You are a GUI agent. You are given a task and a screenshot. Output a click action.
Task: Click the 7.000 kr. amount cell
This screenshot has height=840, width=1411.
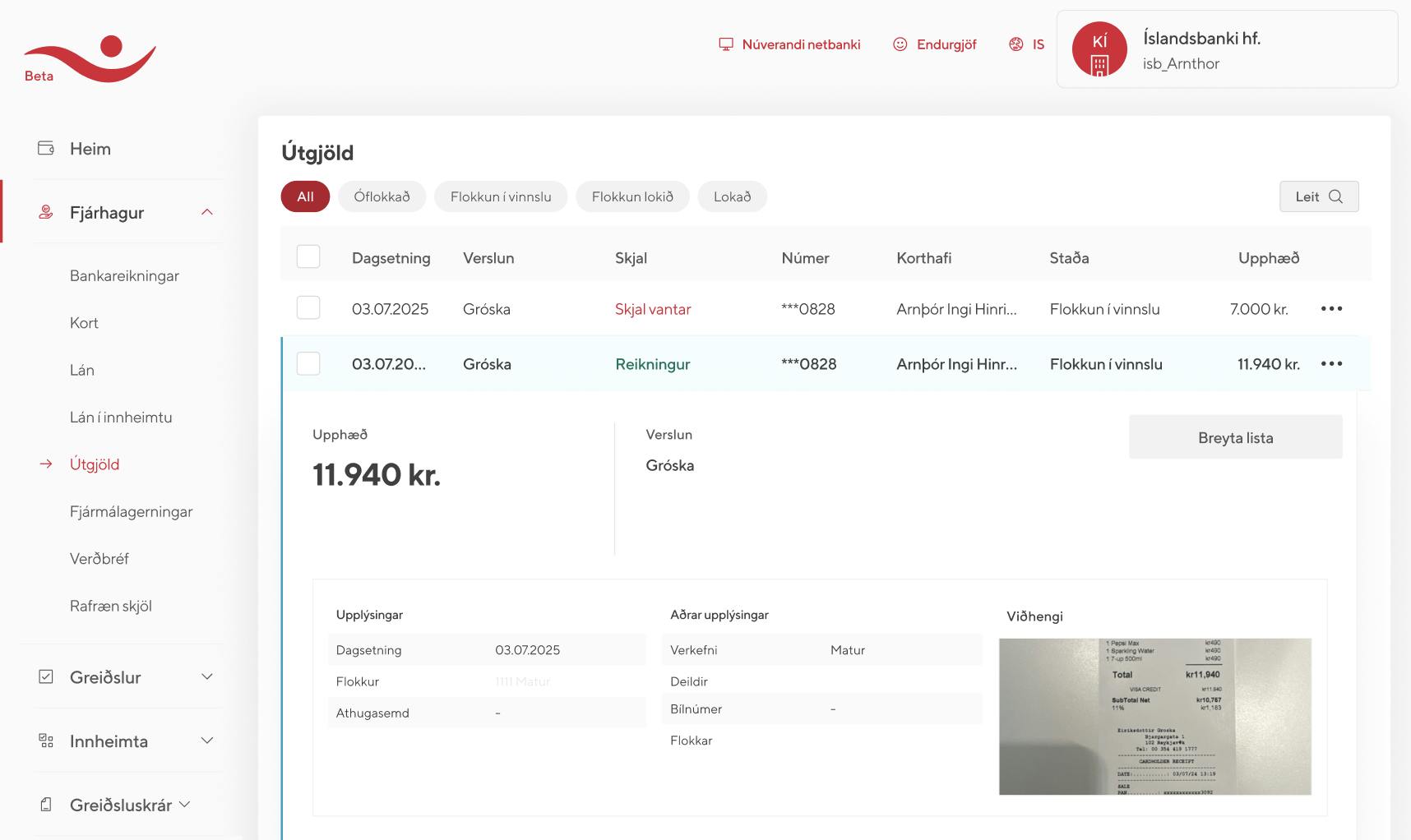click(x=1259, y=309)
